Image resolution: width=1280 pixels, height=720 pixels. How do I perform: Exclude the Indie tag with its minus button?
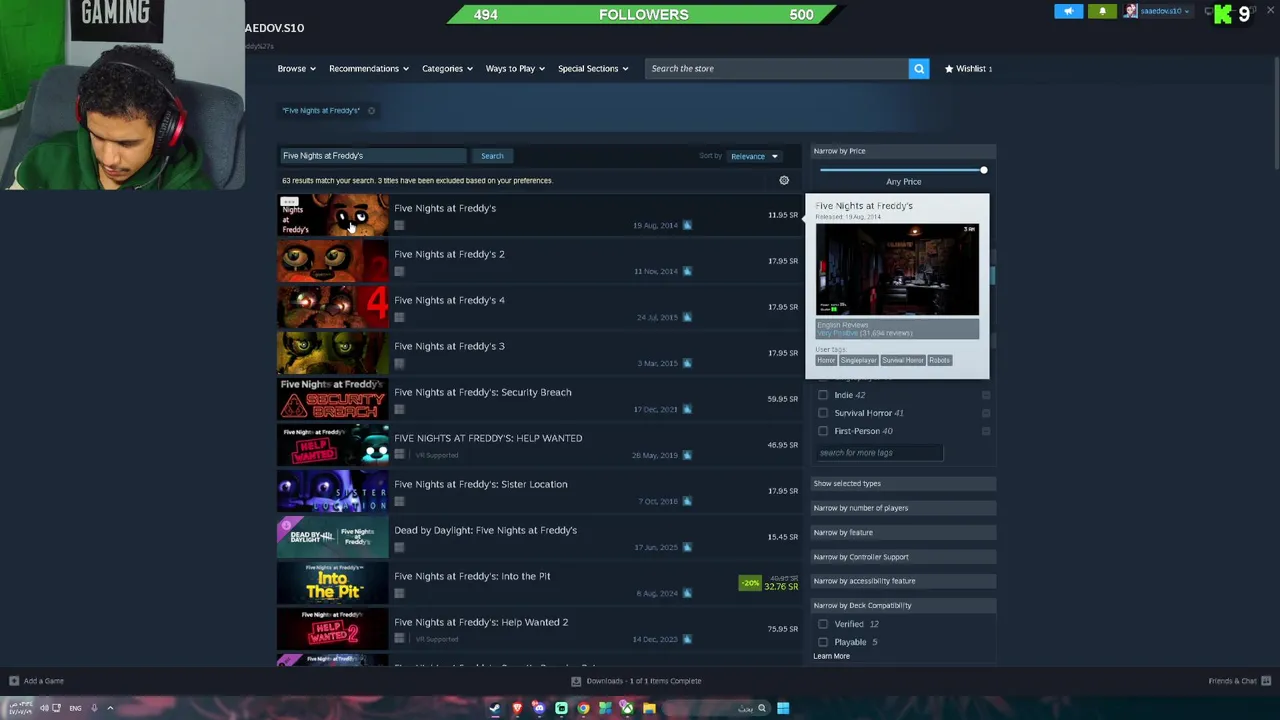tap(986, 395)
